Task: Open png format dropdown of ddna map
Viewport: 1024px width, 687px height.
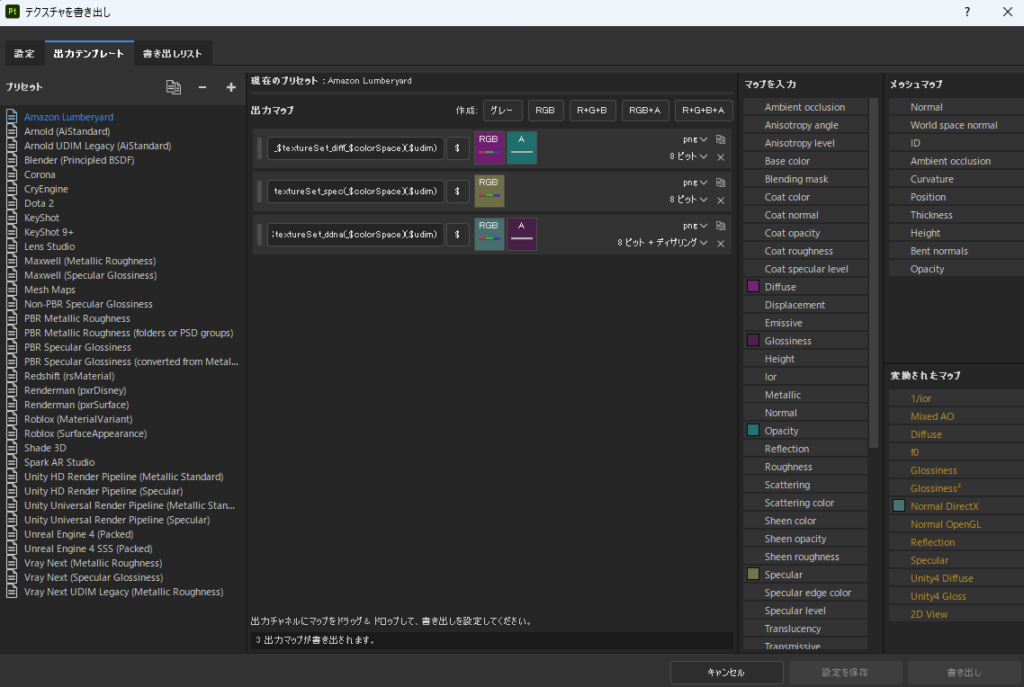Action: pos(695,225)
